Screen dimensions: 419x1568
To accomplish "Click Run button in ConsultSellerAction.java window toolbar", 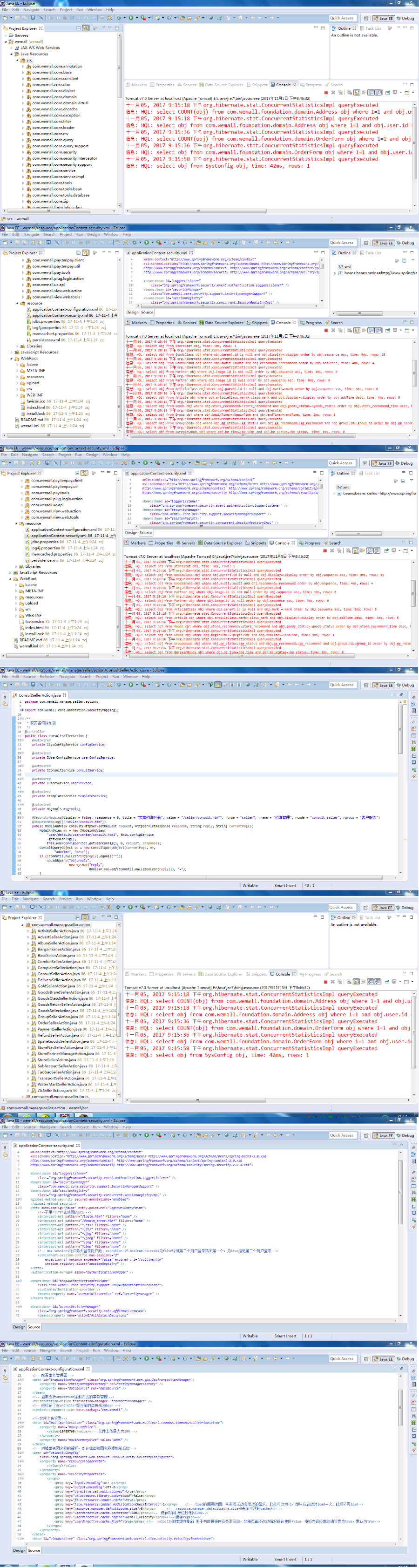I will click(x=130, y=685).
